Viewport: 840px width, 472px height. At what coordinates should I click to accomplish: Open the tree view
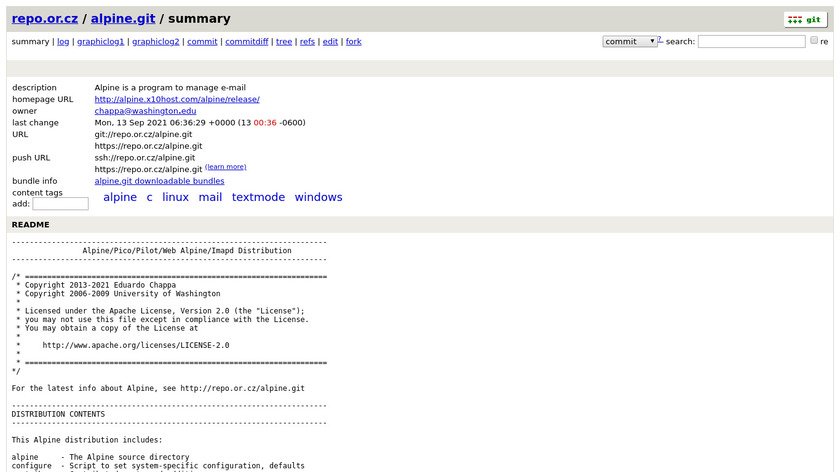[x=284, y=41]
